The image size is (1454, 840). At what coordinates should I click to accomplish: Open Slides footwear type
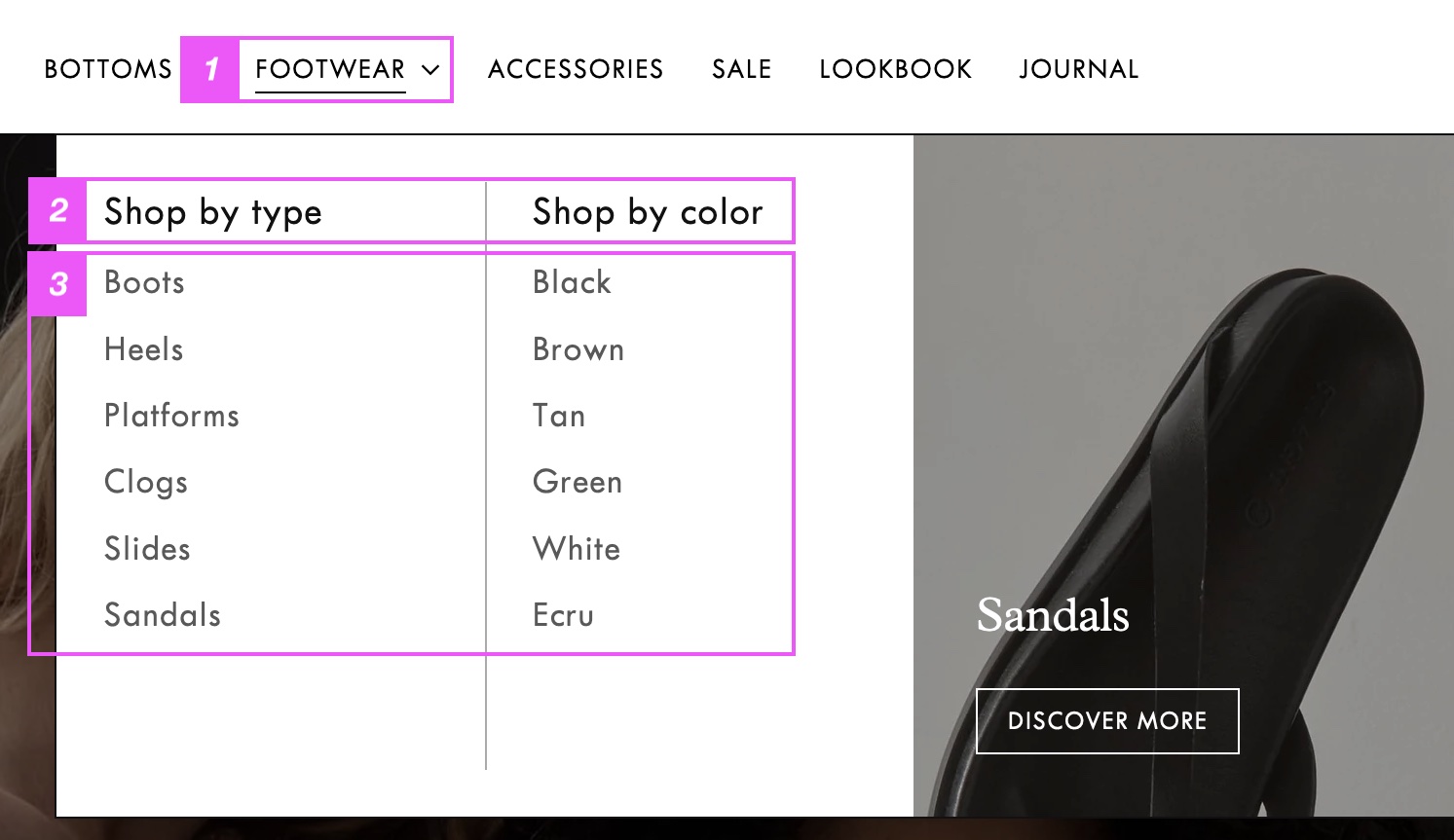[x=147, y=549]
